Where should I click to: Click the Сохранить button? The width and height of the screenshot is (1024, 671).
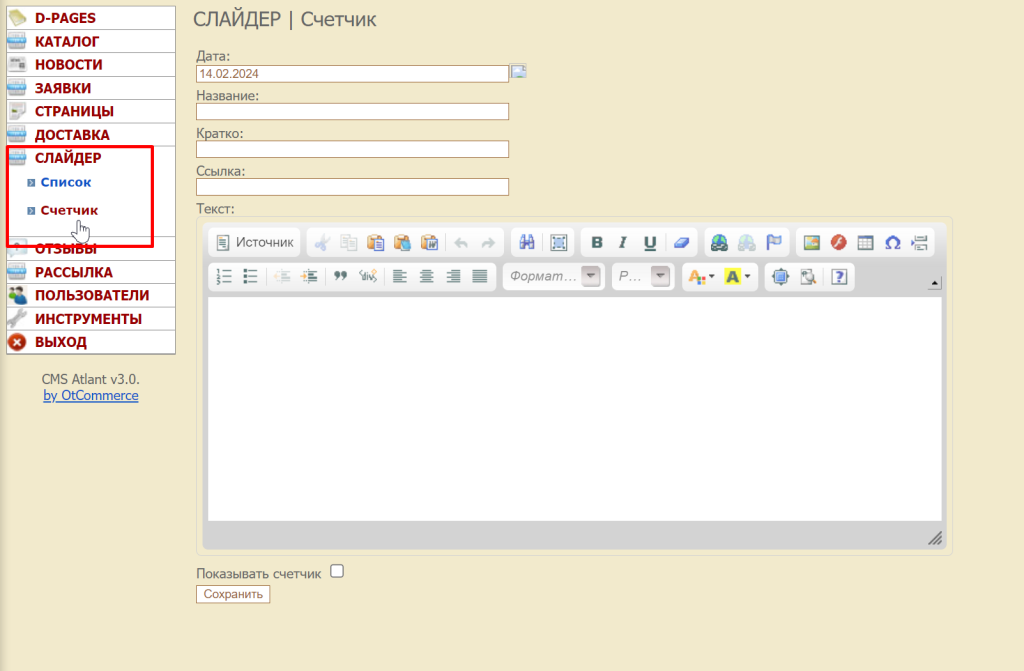[x=233, y=594]
